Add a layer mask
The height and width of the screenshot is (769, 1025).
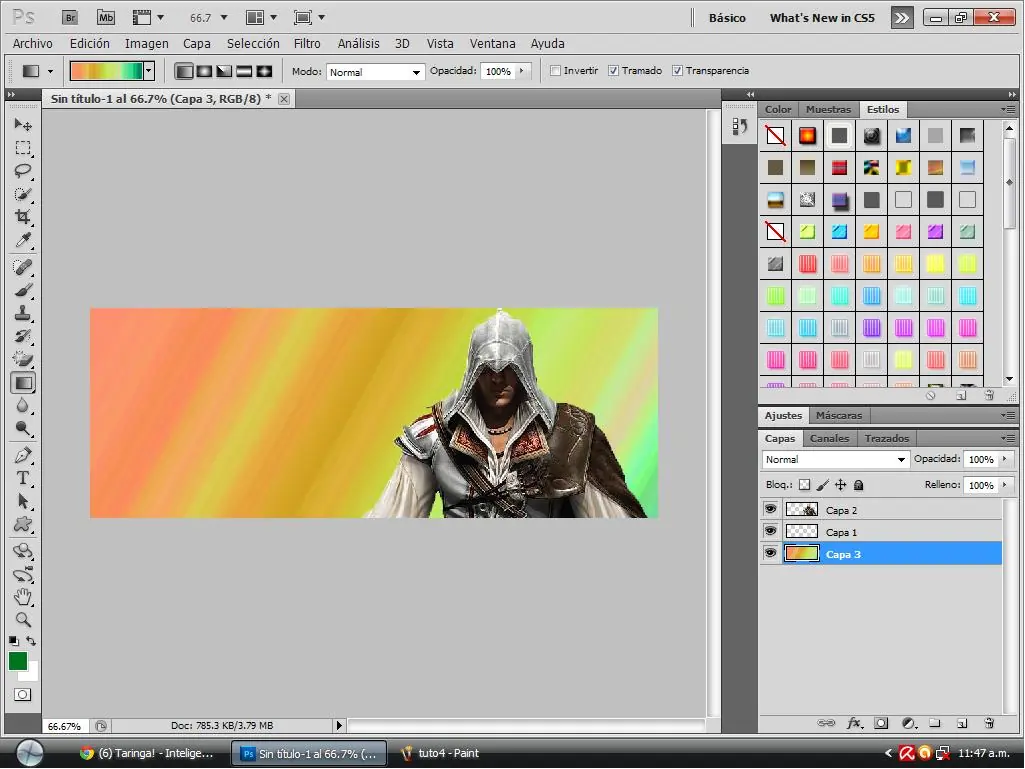pyautogui.click(x=881, y=723)
